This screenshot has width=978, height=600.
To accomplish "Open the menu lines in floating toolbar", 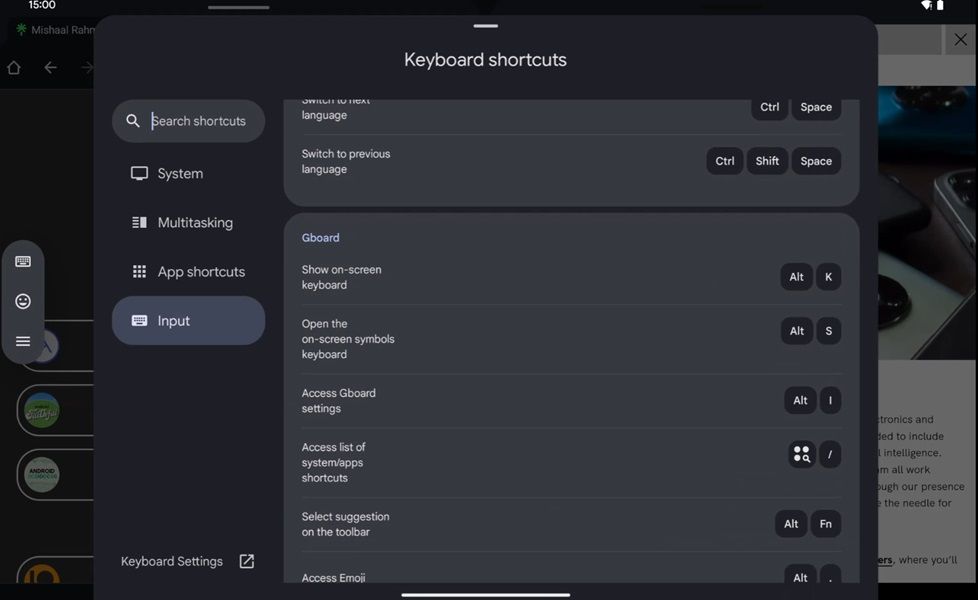I will [x=23, y=341].
